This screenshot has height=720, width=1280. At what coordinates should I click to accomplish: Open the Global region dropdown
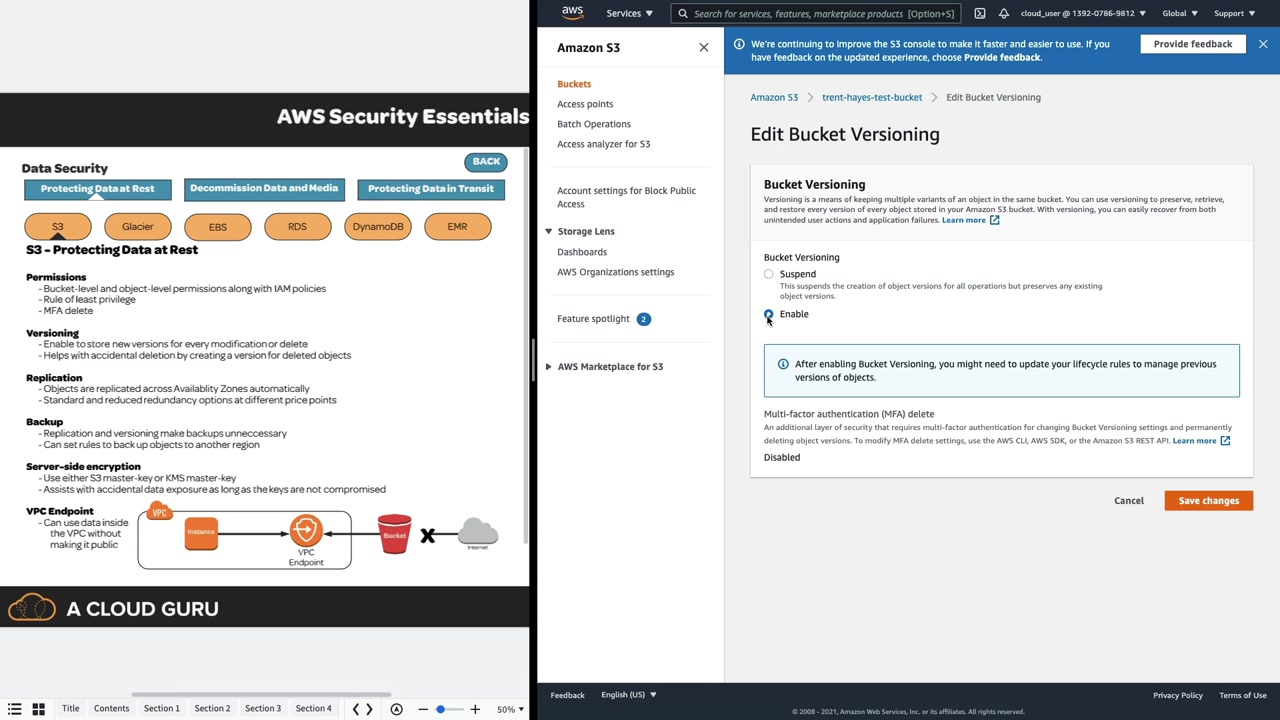[1180, 13]
